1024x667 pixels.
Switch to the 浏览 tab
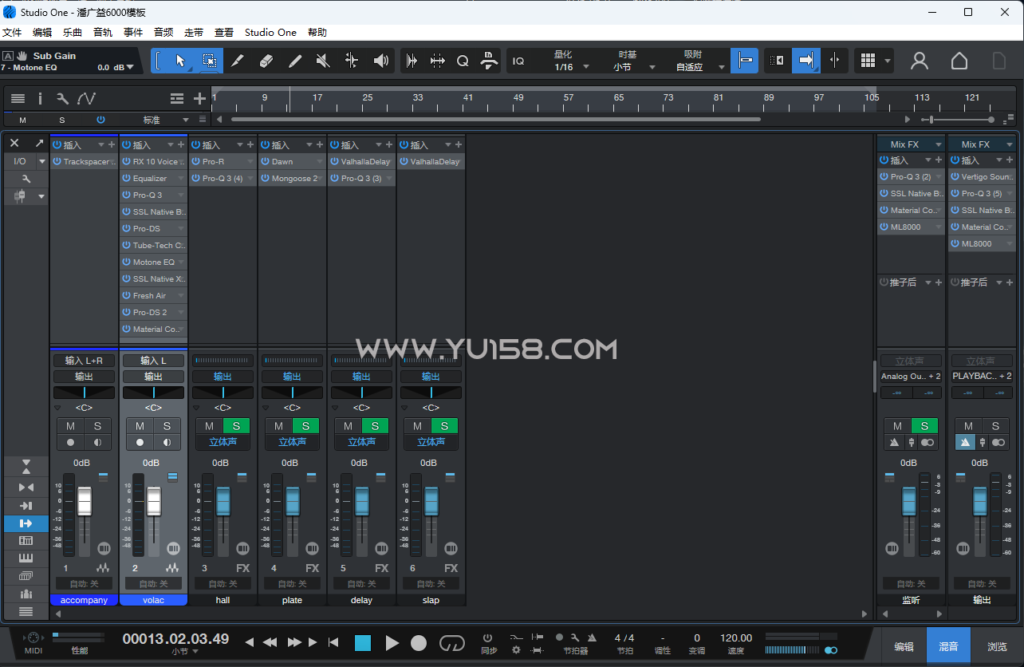(997, 646)
